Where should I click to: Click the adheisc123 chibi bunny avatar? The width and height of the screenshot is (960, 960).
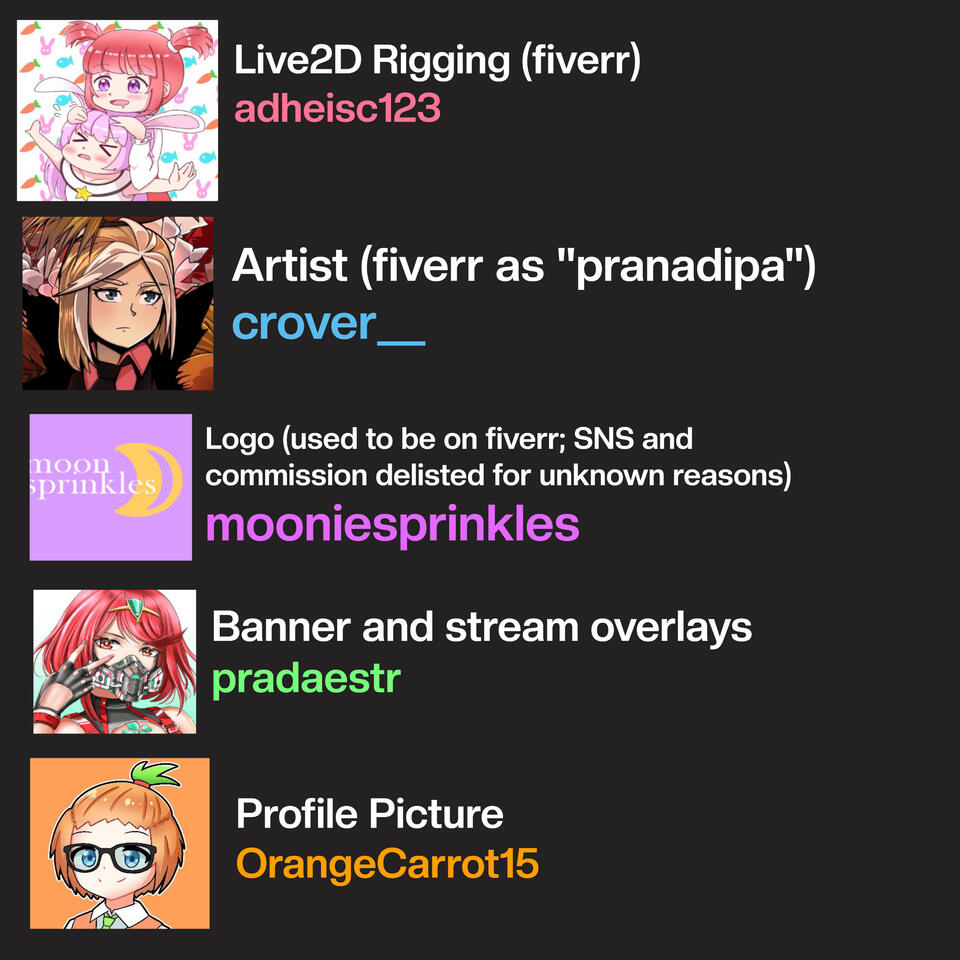pos(117,110)
